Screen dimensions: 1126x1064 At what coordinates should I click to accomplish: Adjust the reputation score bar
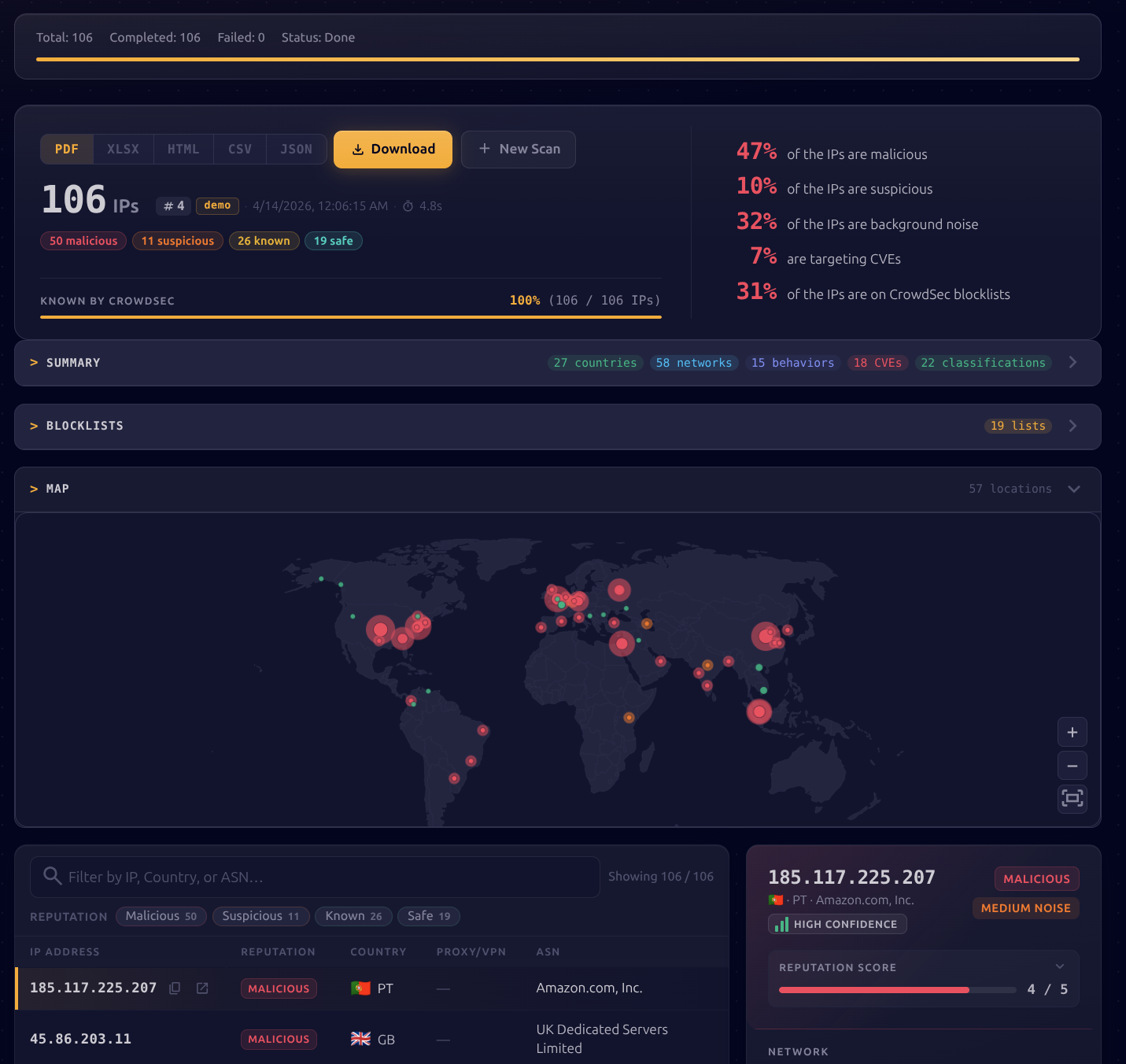[x=896, y=989]
